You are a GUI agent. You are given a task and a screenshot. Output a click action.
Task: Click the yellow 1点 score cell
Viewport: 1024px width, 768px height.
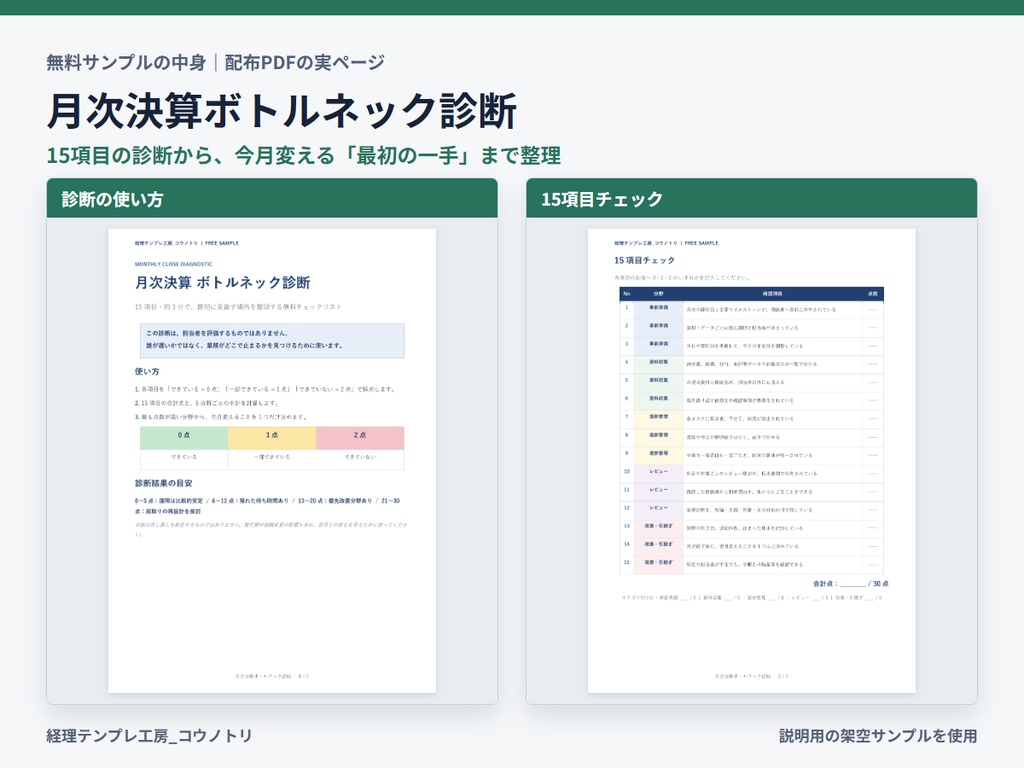272,438
